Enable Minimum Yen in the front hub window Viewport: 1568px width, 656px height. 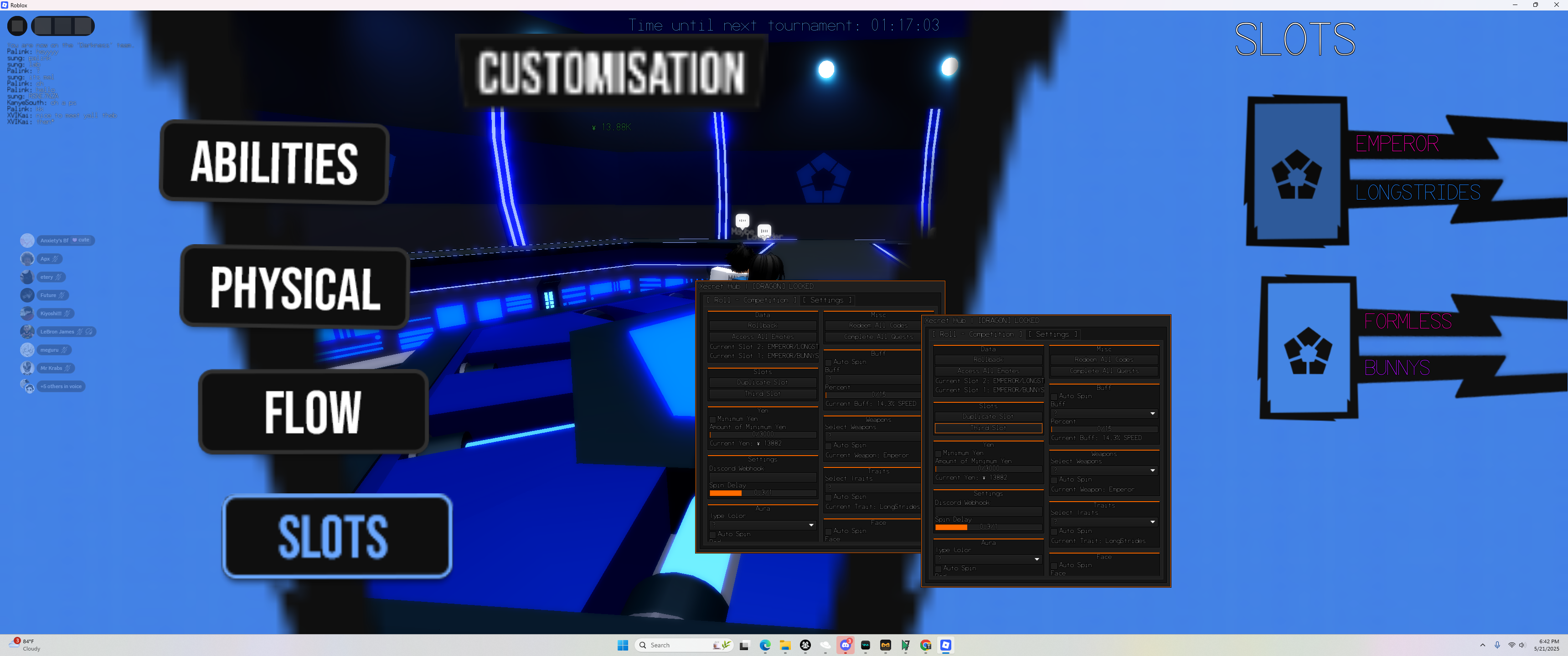938,453
